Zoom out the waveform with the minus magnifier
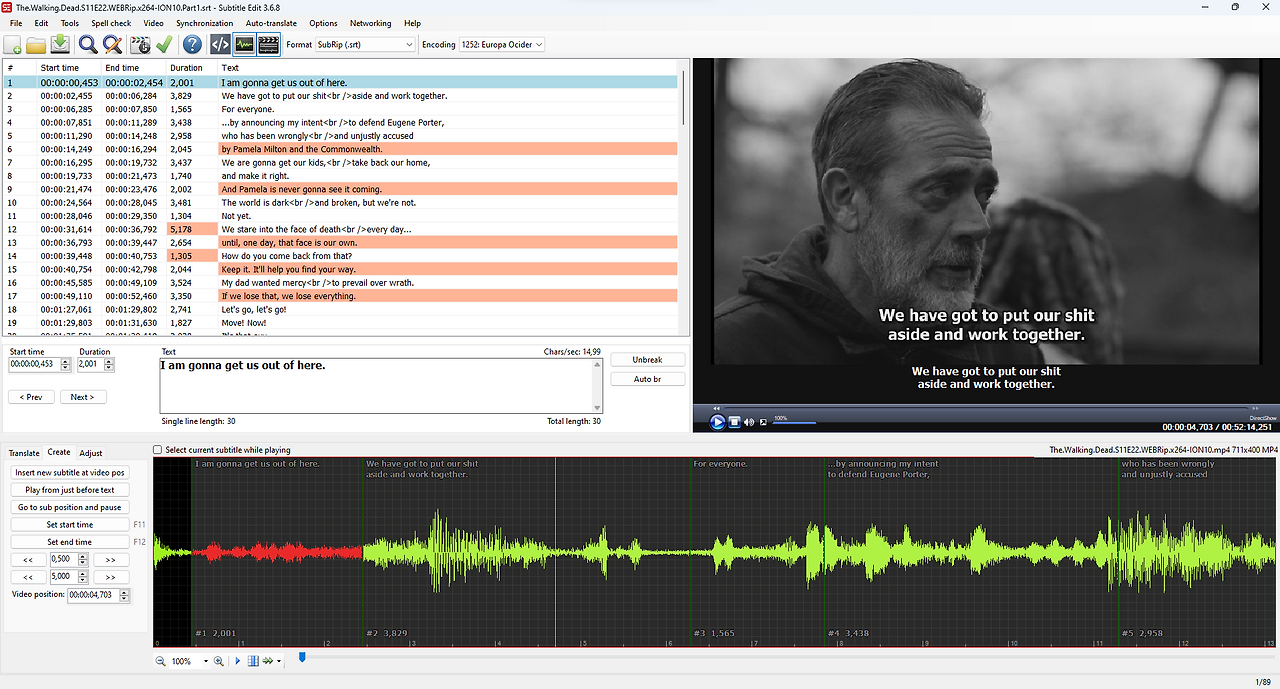Image resolution: width=1280 pixels, height=689 pixels. click(x=161, y=661)
